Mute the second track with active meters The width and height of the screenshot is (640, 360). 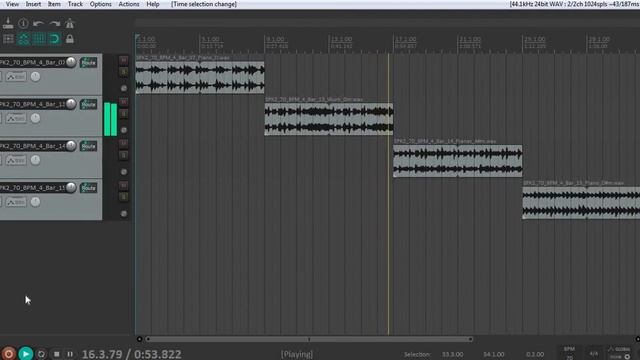click(x=123, y=102)
